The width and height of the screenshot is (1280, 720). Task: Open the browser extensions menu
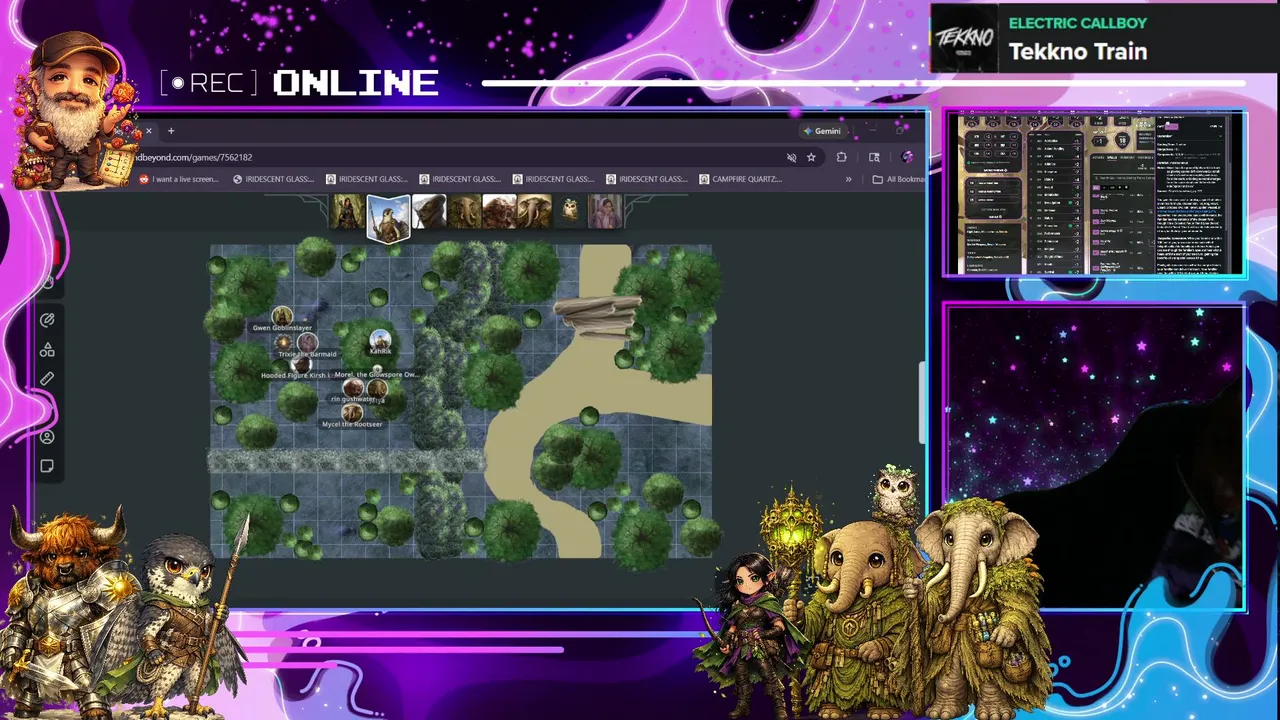click(841, 157)
